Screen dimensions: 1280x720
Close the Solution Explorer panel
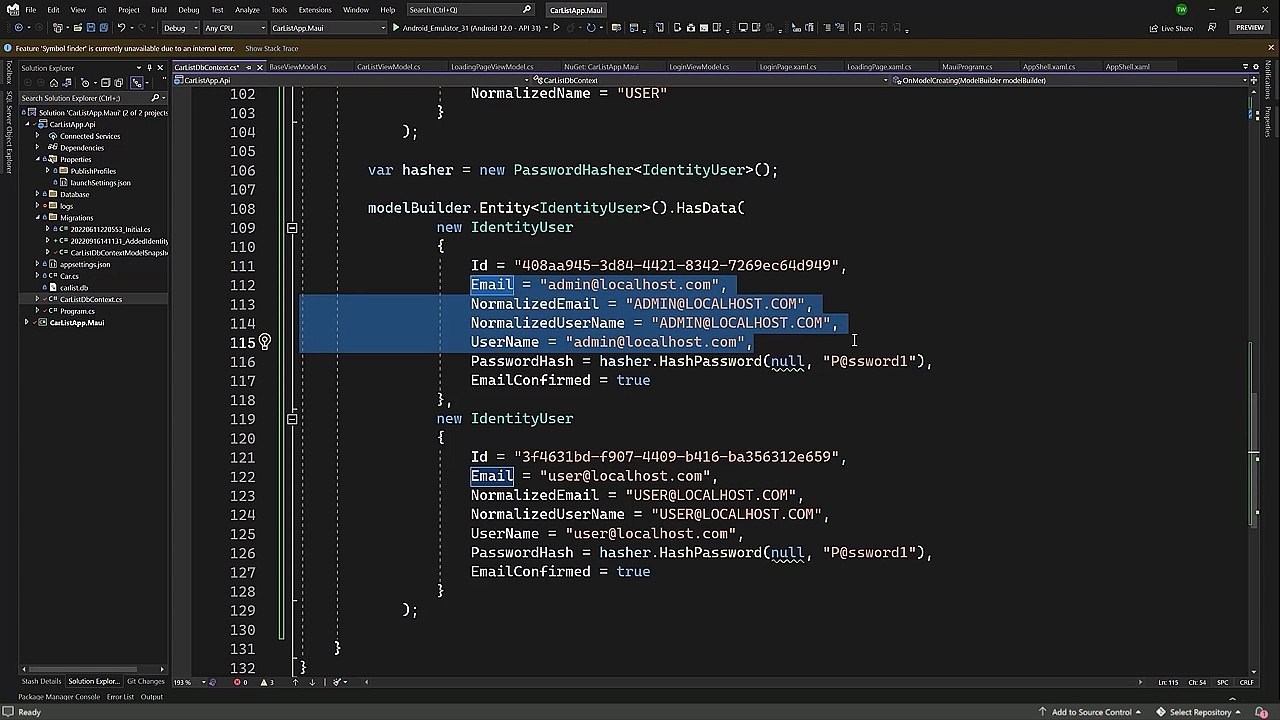point(160,68)
